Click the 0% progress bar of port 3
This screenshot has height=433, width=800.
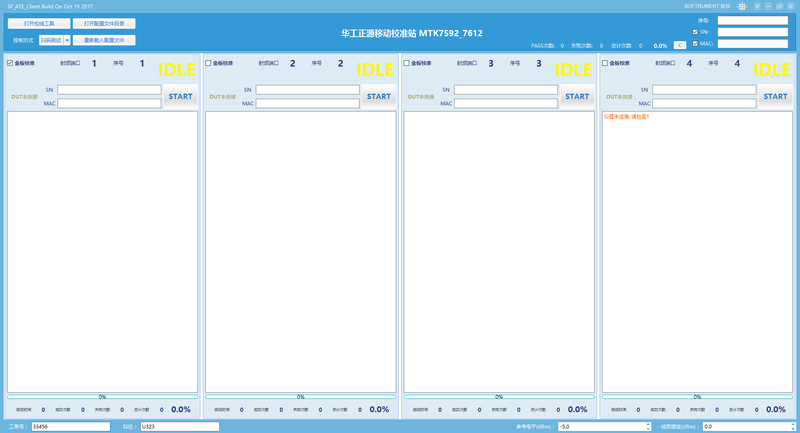point(499,397)
